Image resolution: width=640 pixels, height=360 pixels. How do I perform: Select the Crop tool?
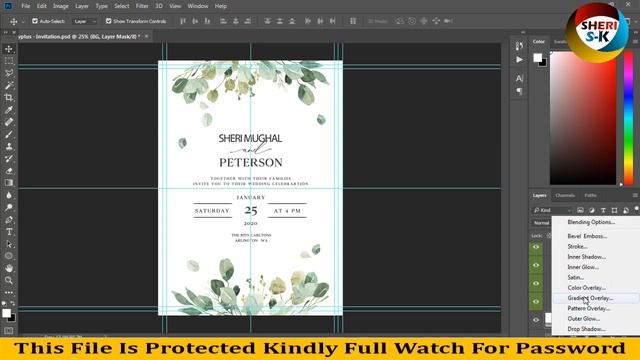[x=9, y=98]
